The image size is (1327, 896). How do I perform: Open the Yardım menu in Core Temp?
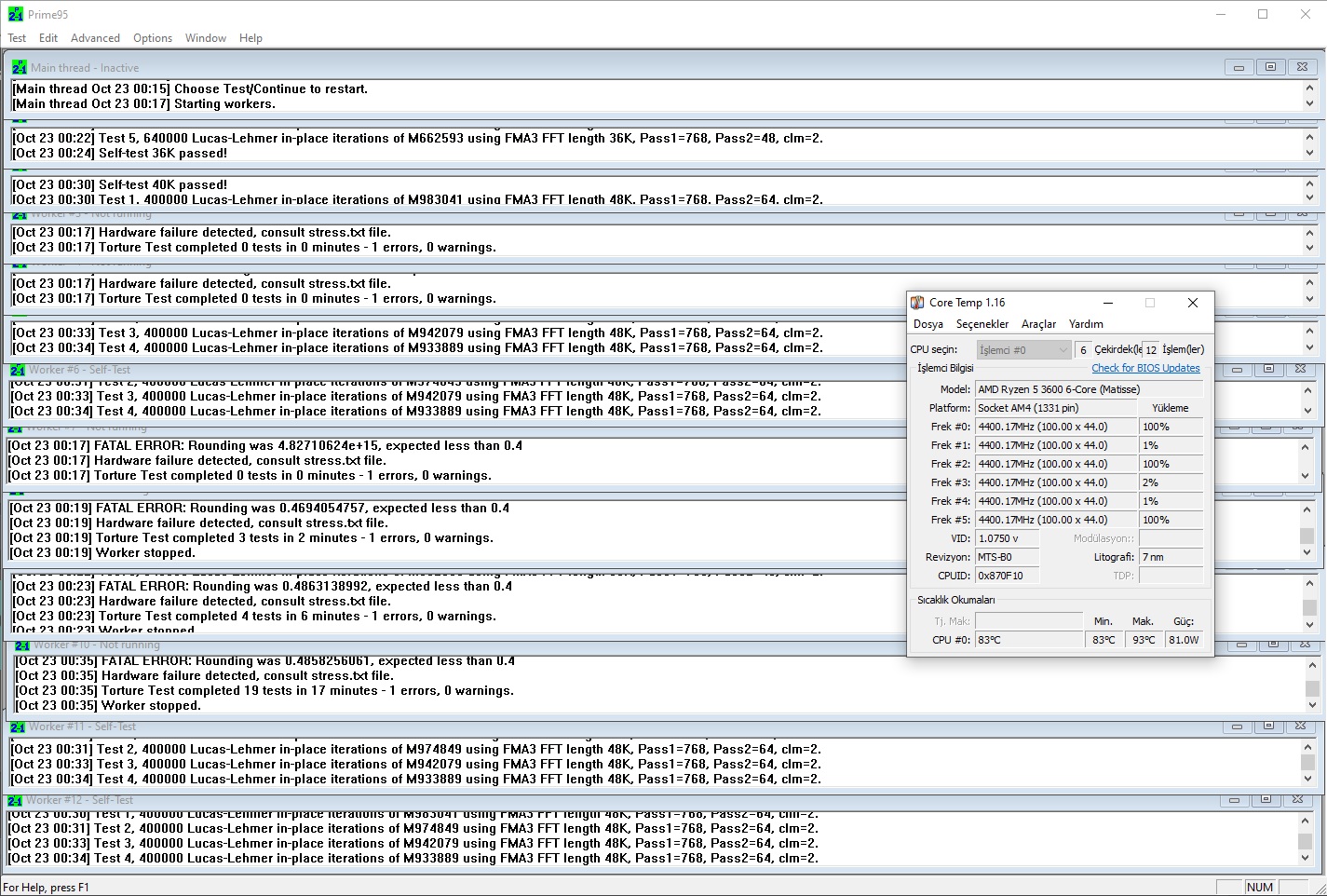click(x=1086, y=324)
